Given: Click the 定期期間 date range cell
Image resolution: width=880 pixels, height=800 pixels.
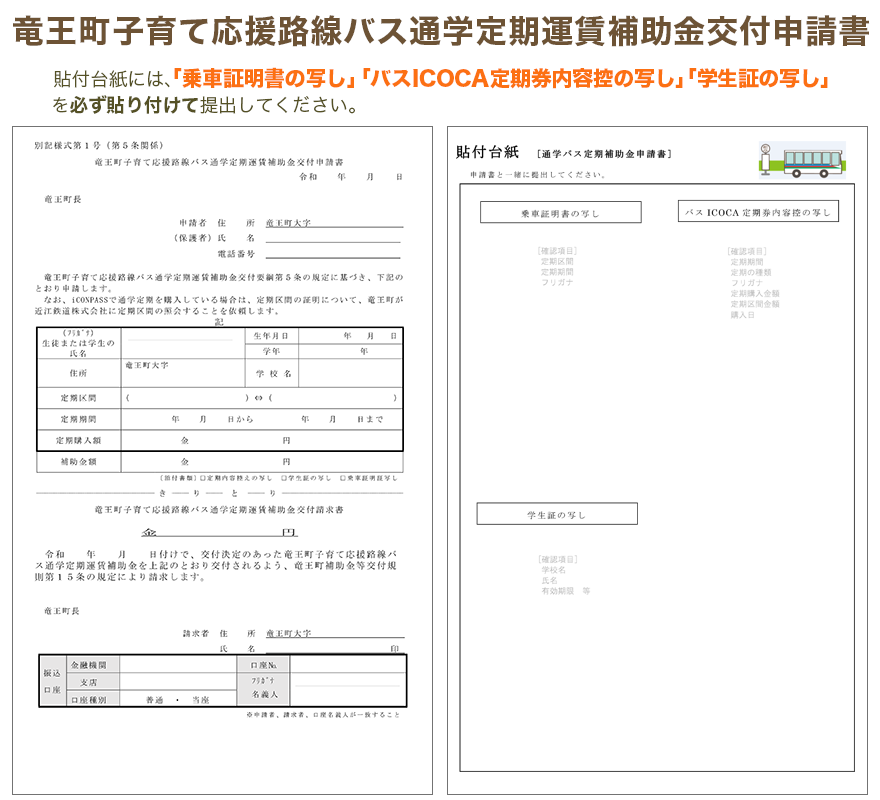Looking at the screenshot, I should 262,419.
